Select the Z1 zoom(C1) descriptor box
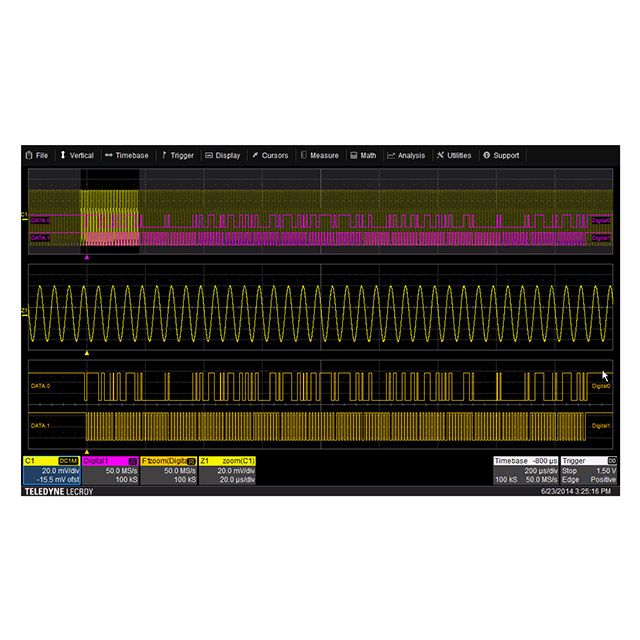The height and width of the screenshot is (640, 640). (x=228, y=471)
